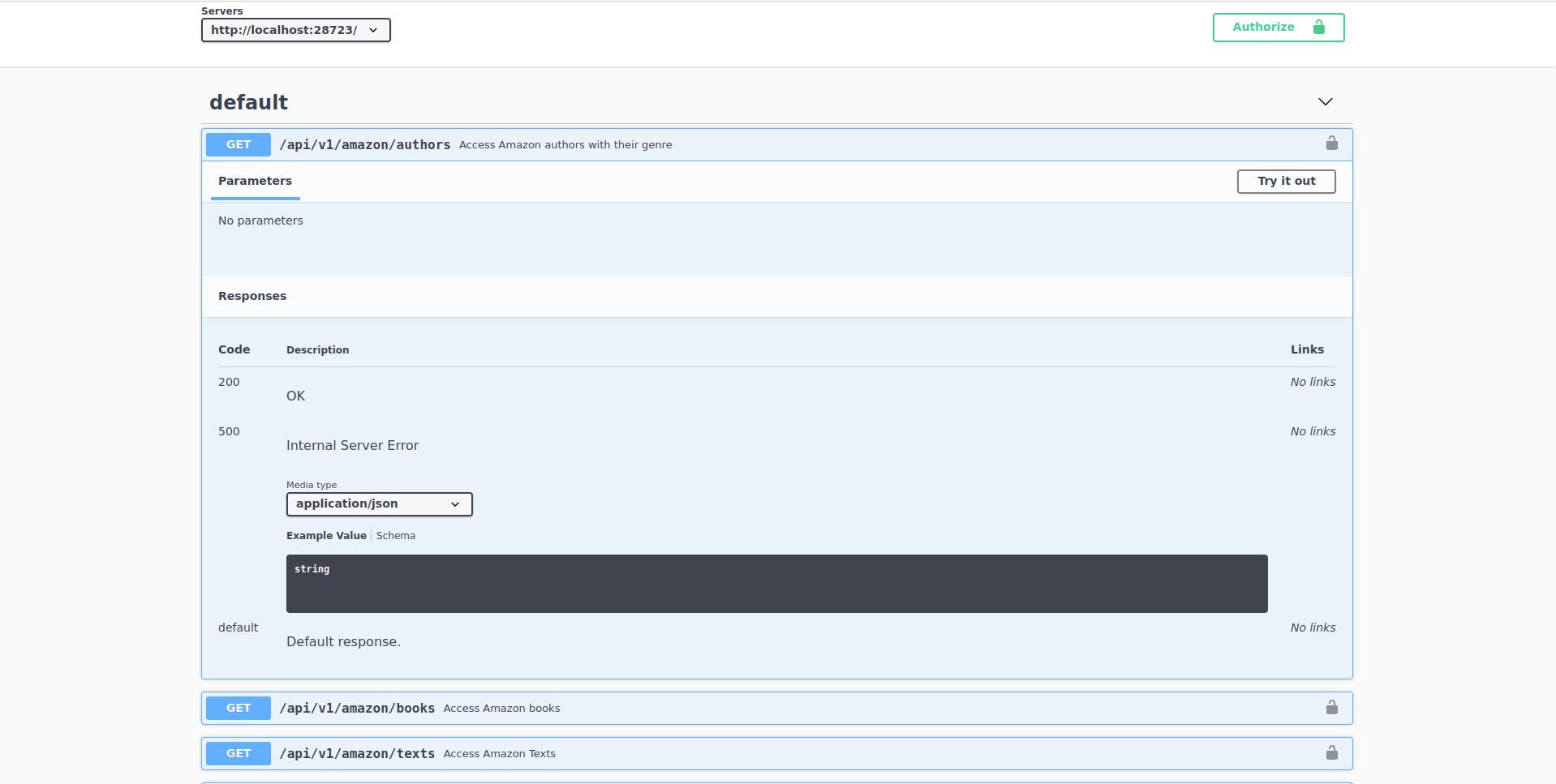The image size is (1556, 784).
Task: Click the lock icon on authors endpoint
Action: tap(1331, 144)
